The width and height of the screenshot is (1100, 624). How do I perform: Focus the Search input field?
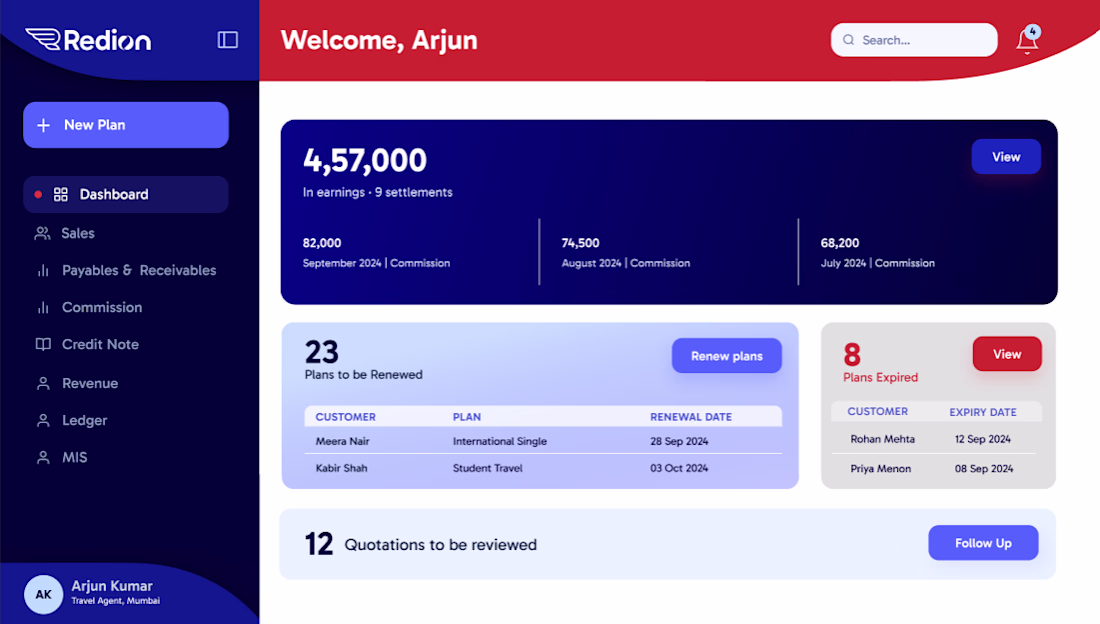(914, 40)
